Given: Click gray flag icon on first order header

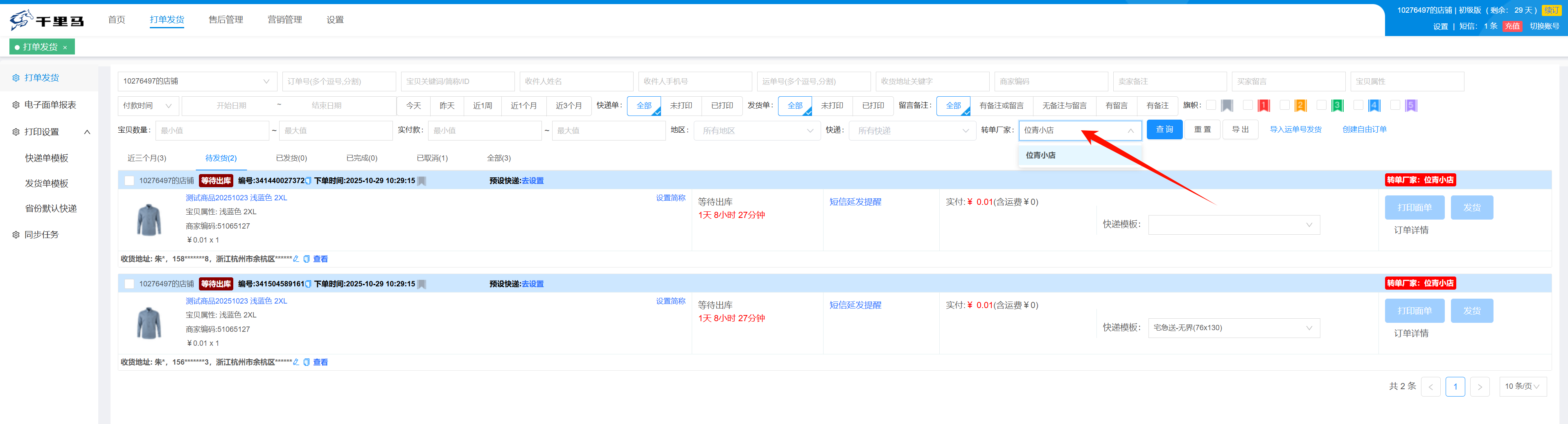Looking at the screenshot, I should pyautogui.click(x=422, y=181).
